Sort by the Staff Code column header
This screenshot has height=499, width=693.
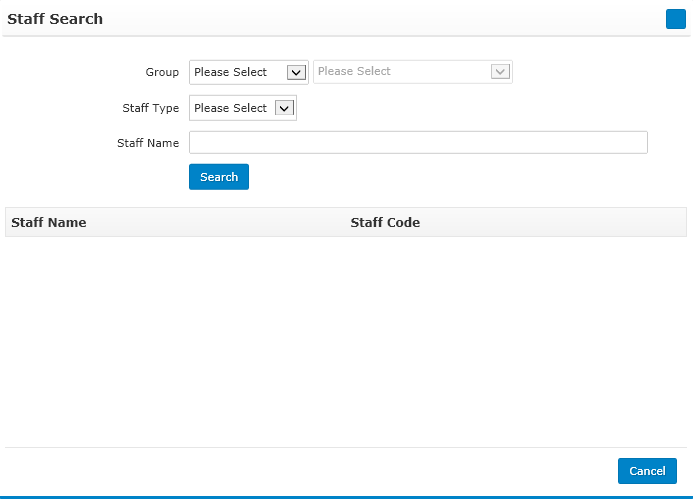(x=385, y=222)
